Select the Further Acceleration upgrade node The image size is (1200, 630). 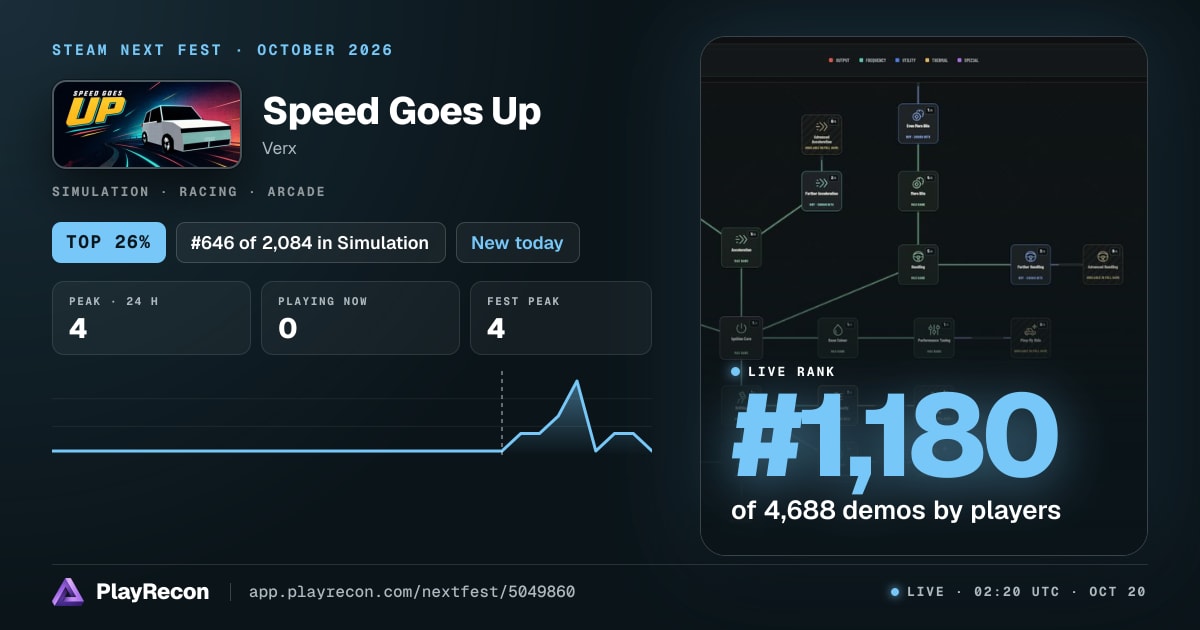821,190
